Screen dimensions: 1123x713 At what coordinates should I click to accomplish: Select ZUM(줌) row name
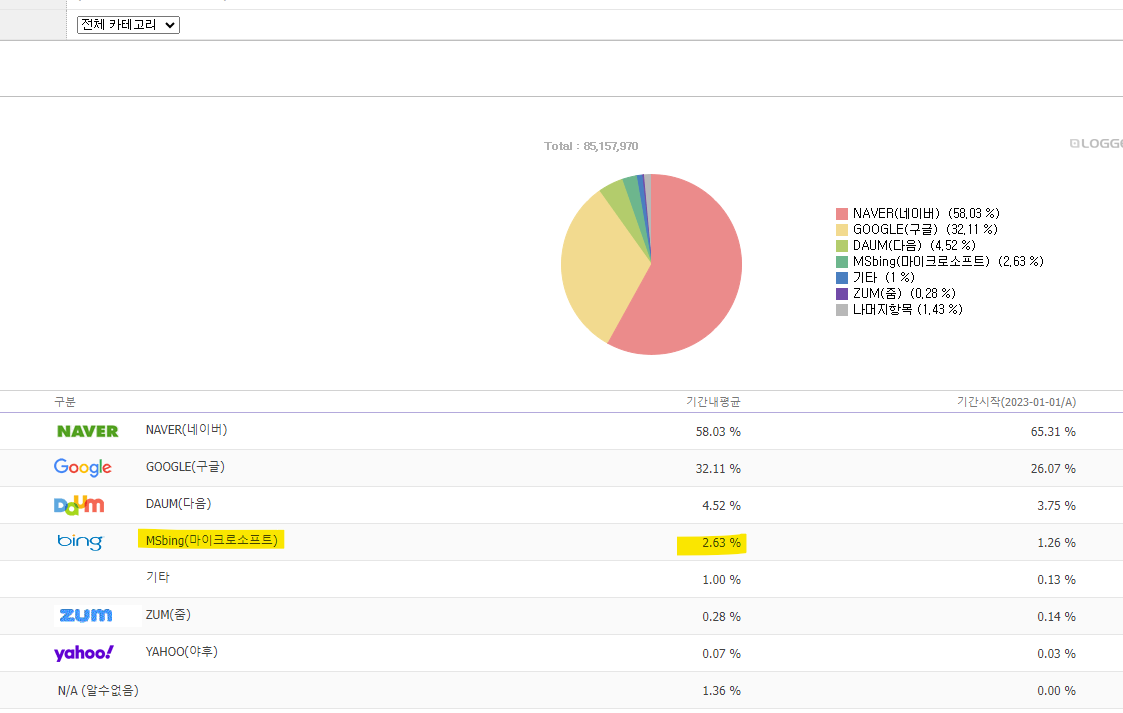coord(168,615)
